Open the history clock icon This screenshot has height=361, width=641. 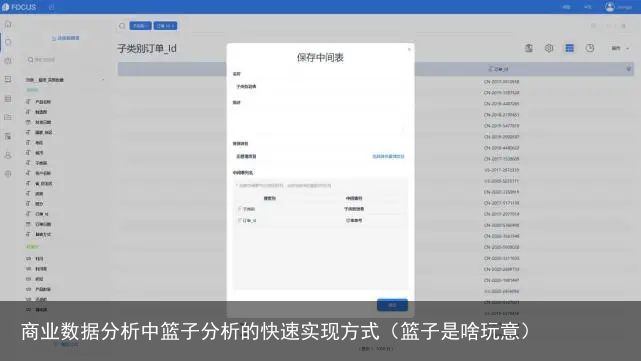[x=589, y=48]
